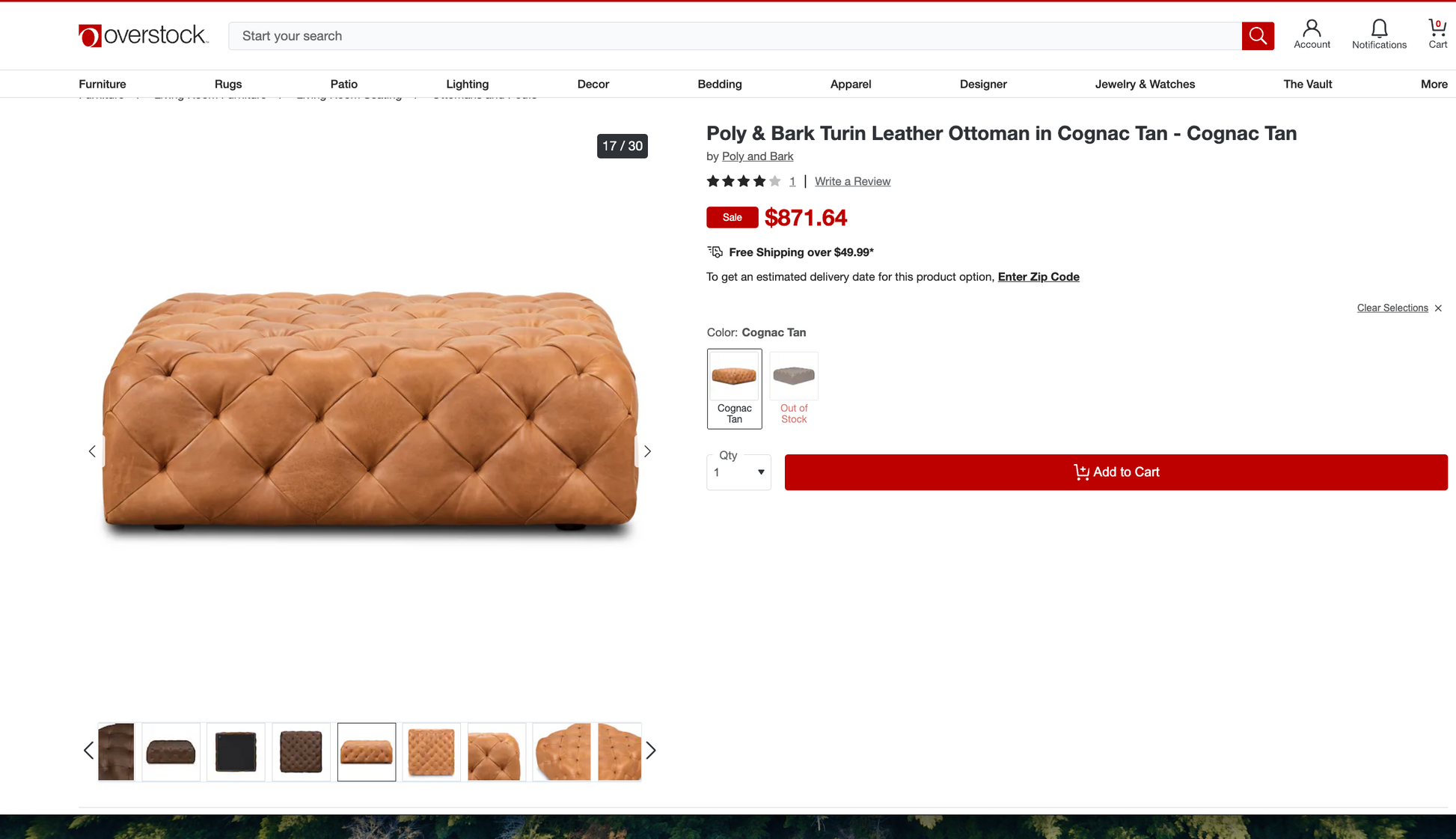Viewport: 1456px width, 839px height.
Task: Open the shopping Cart icon
Action: (x=1437, y=34)
